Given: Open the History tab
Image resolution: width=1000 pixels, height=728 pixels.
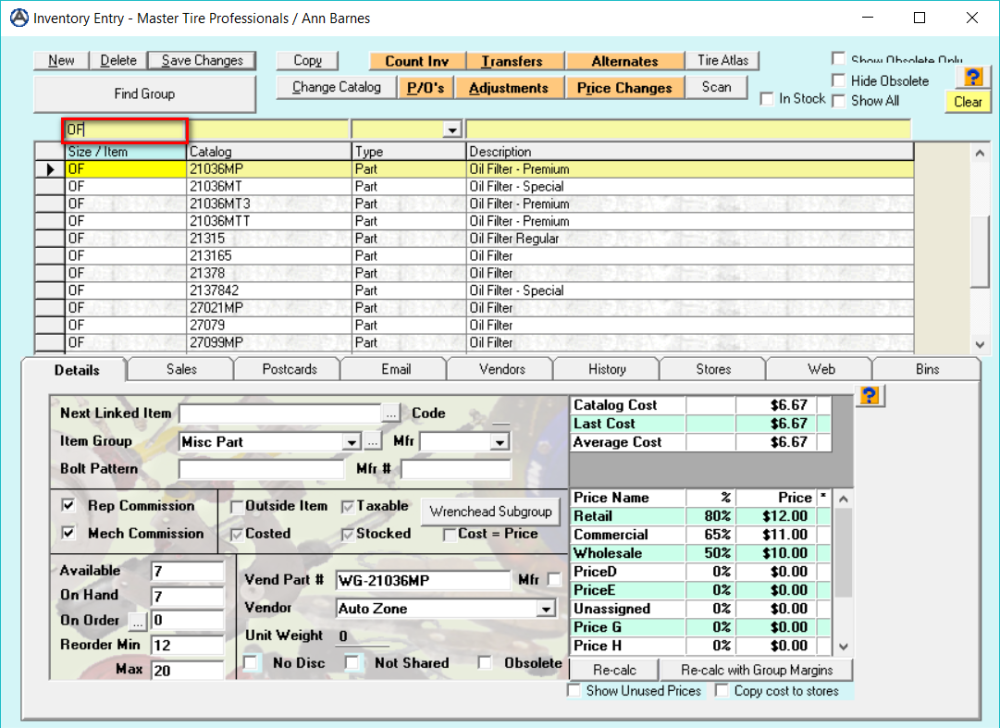Looking at the screenshot, I should 606,368.
